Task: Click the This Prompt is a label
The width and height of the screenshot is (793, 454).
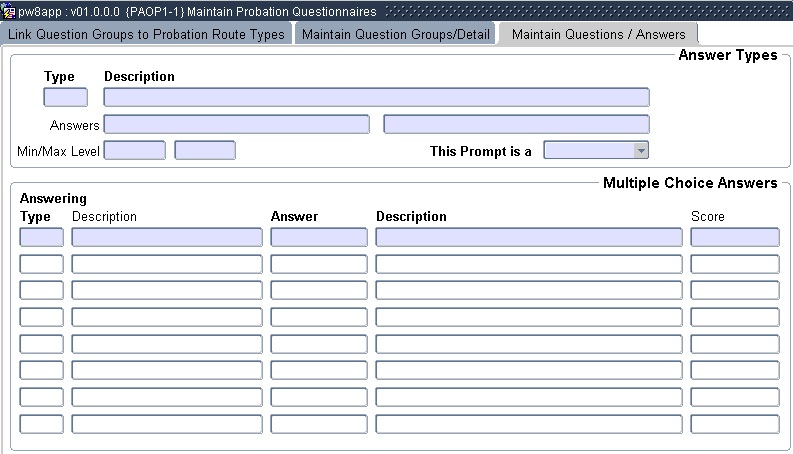Action: 480,151
